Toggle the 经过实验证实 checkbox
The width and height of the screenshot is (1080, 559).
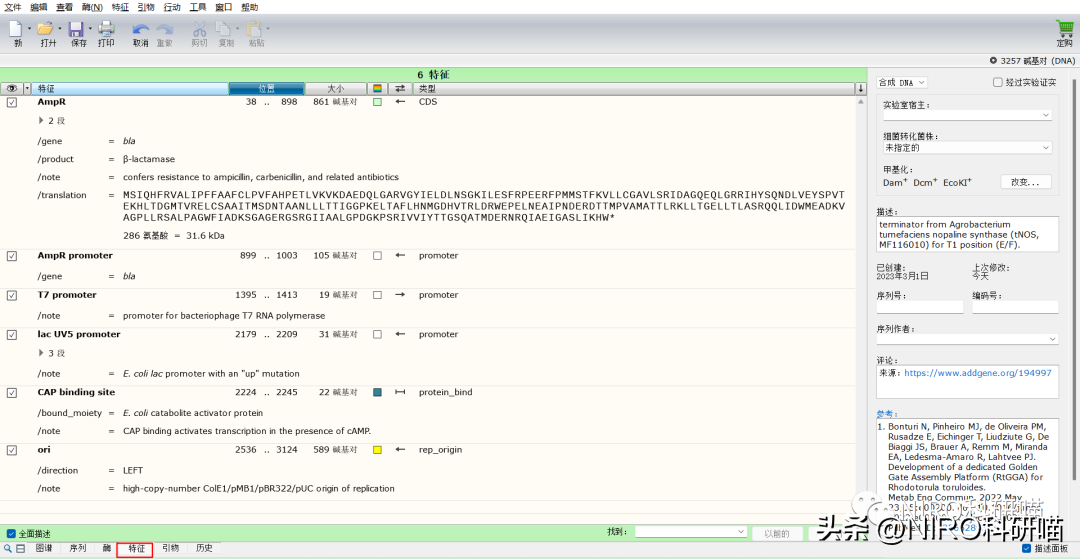tap(997, 82)
